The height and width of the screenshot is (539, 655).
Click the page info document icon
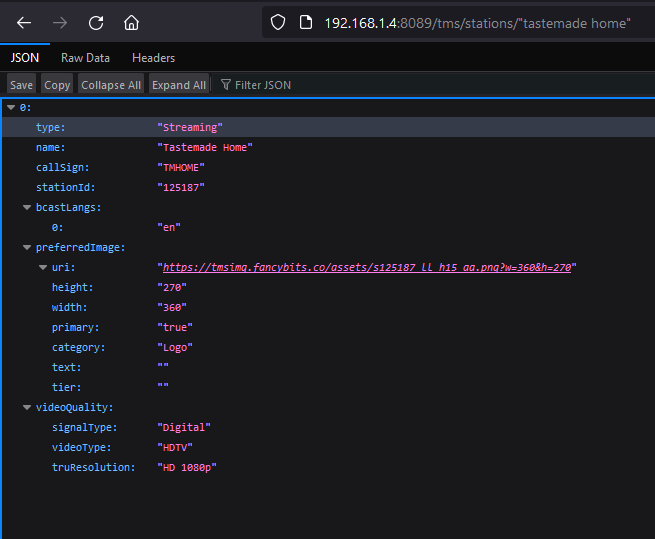306,22
